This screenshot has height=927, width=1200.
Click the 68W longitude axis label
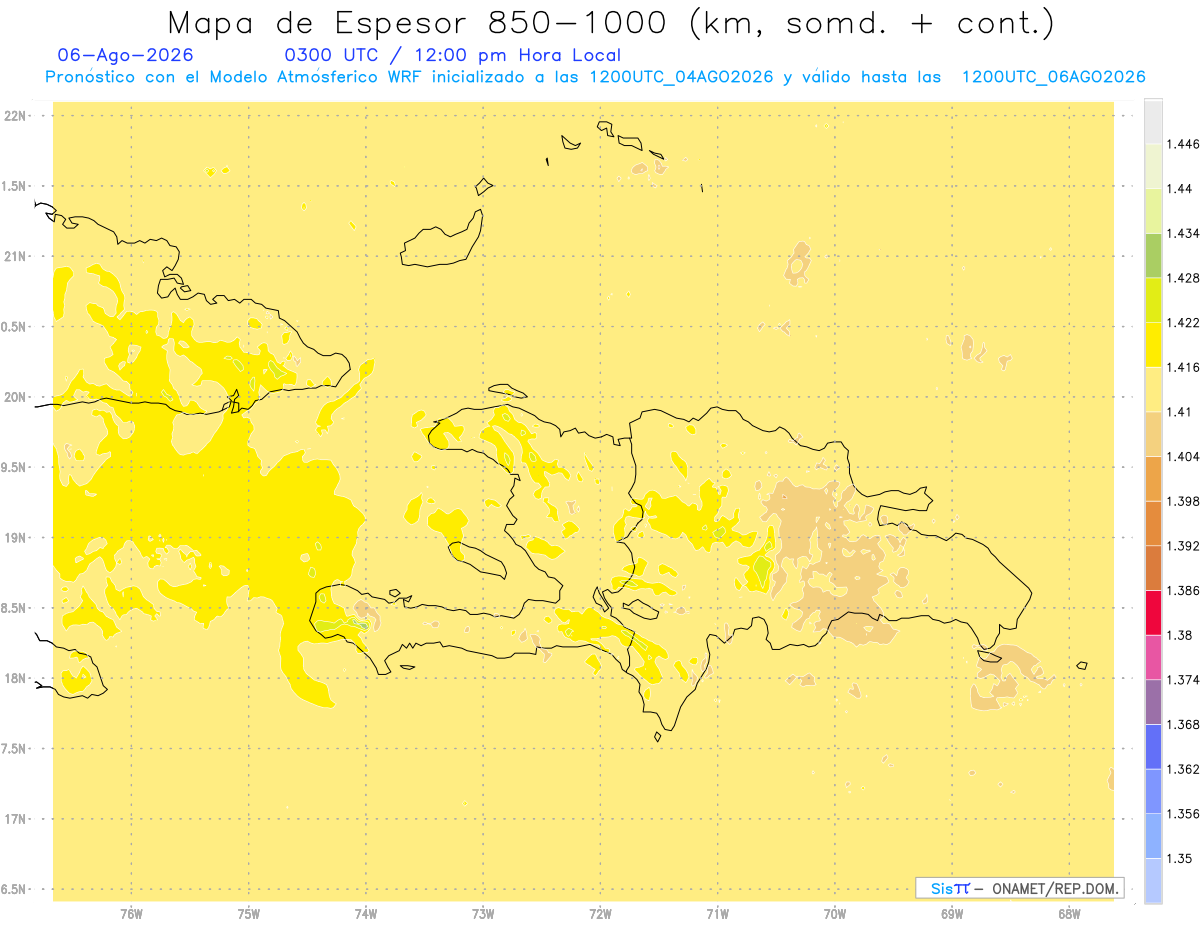(1069, 914)
